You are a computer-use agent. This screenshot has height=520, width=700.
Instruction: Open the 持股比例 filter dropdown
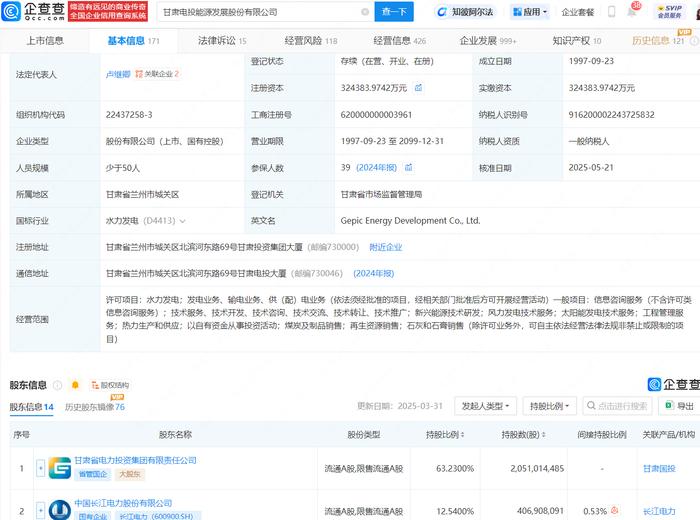coord(550,406)
